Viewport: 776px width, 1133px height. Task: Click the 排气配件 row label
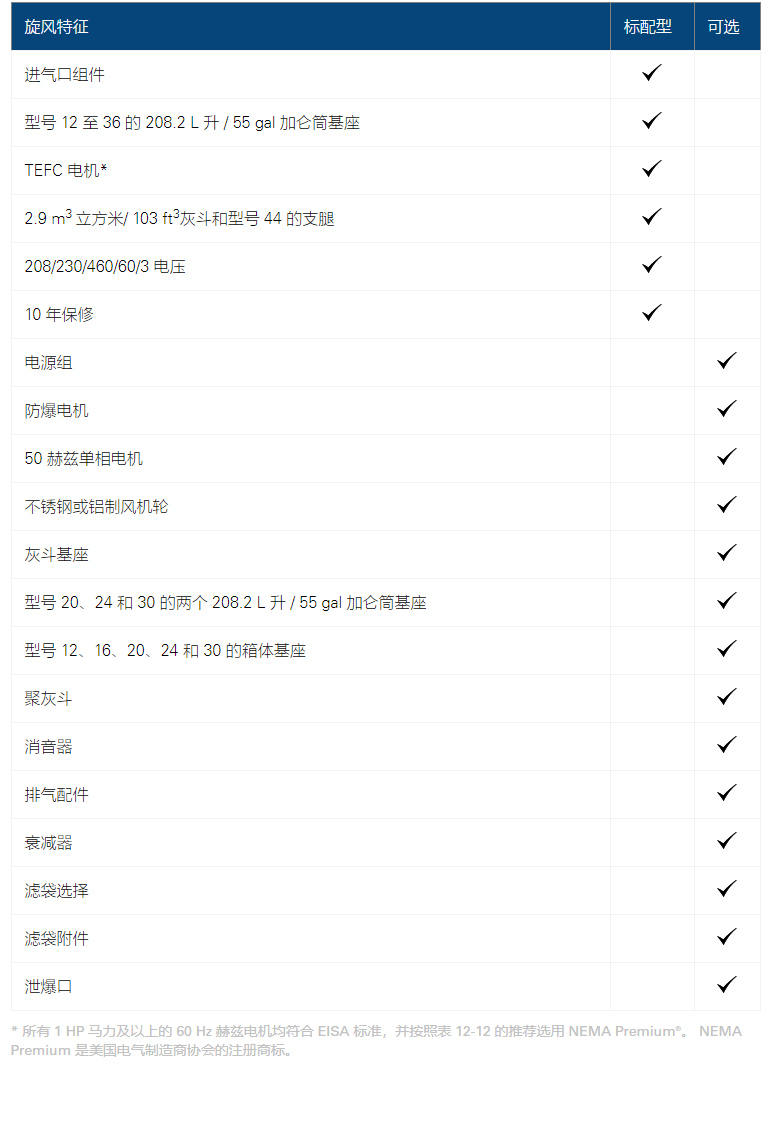(56, 795)
